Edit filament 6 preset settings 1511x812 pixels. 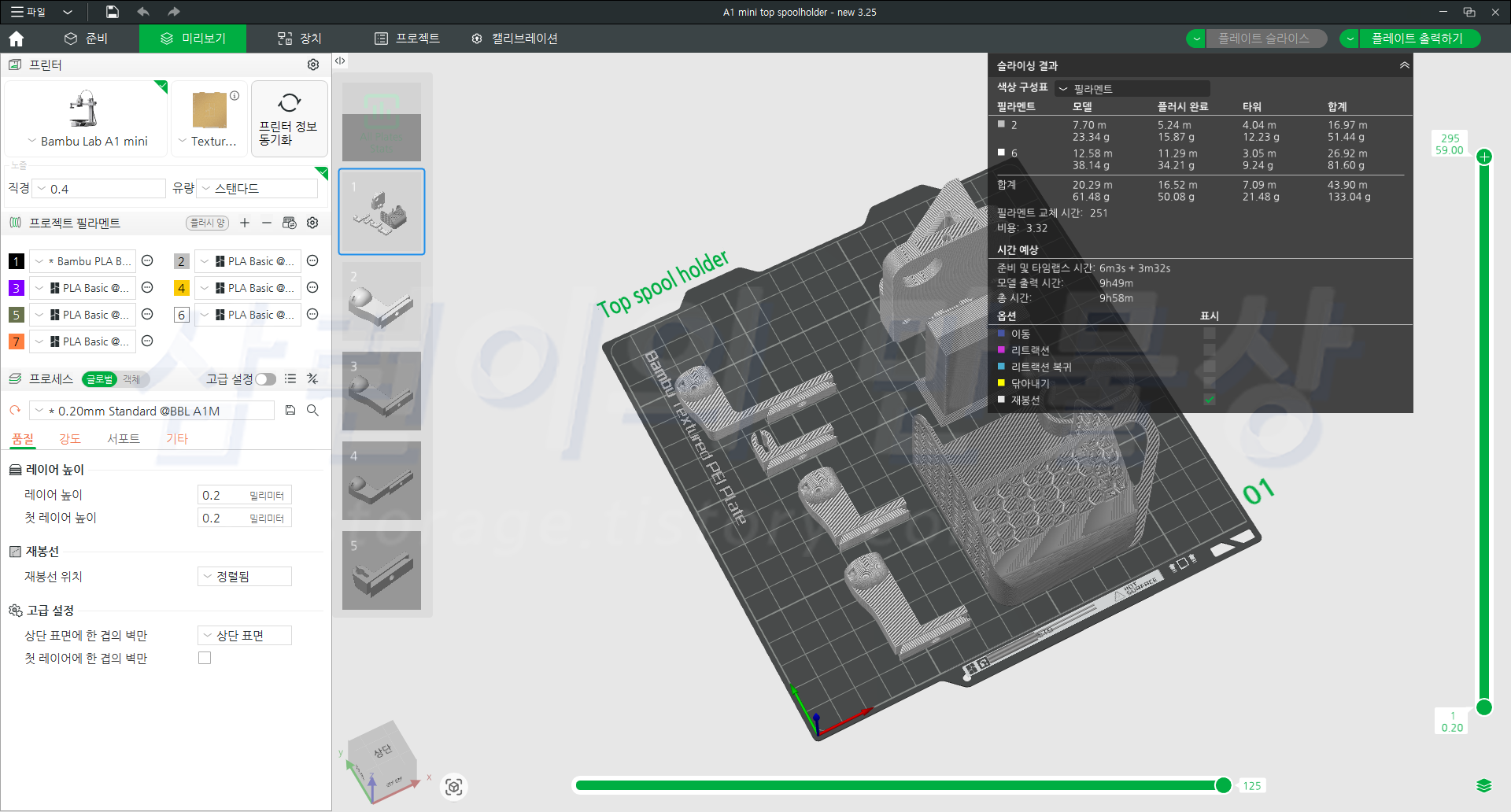(312, 315)
